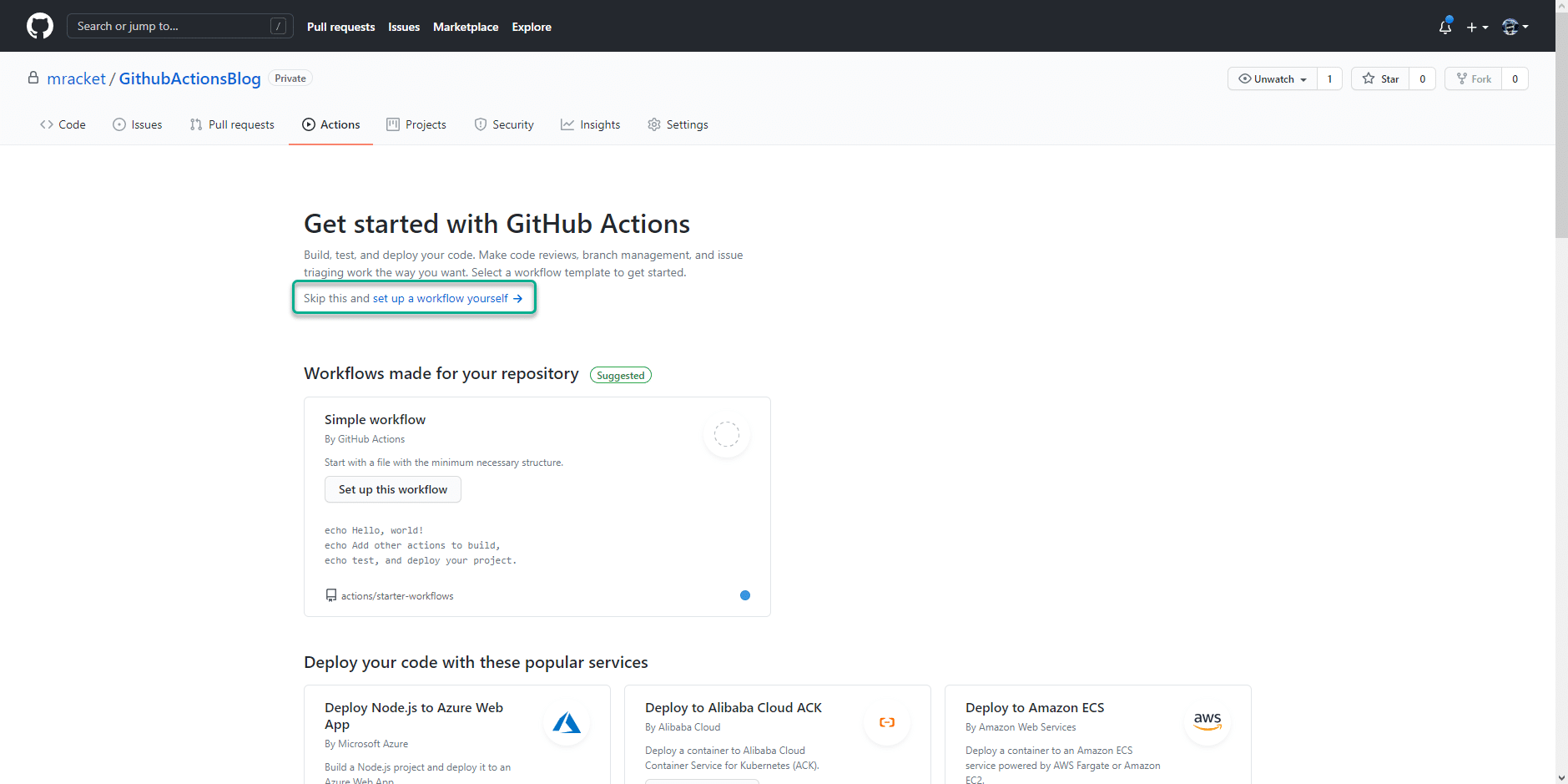Viewport: 1568px width, 784px height.
Task: Click the Simple workflow title
Action: (375, 419)
